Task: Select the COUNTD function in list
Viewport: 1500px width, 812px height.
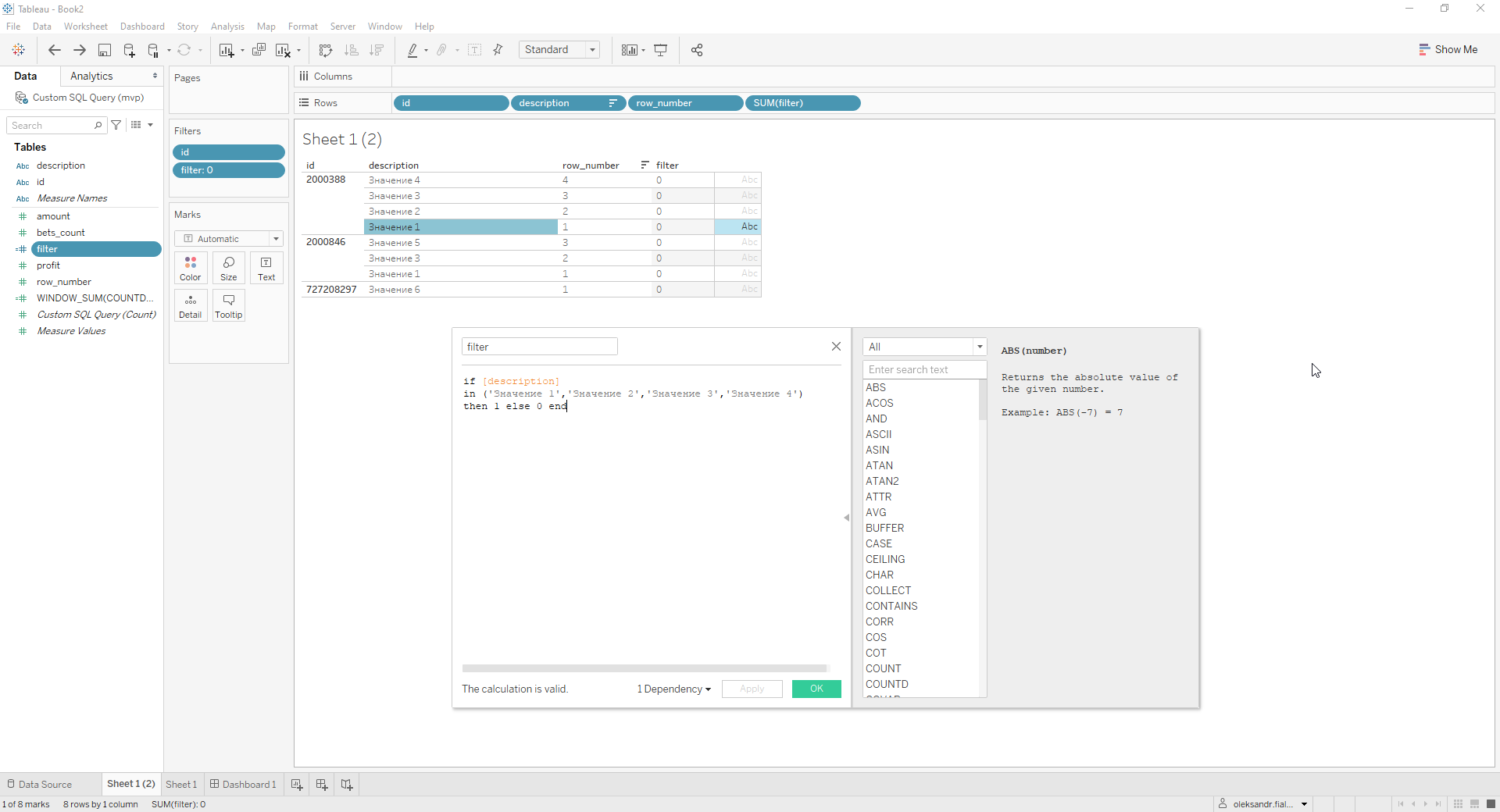Action: [x=887, y=684]
